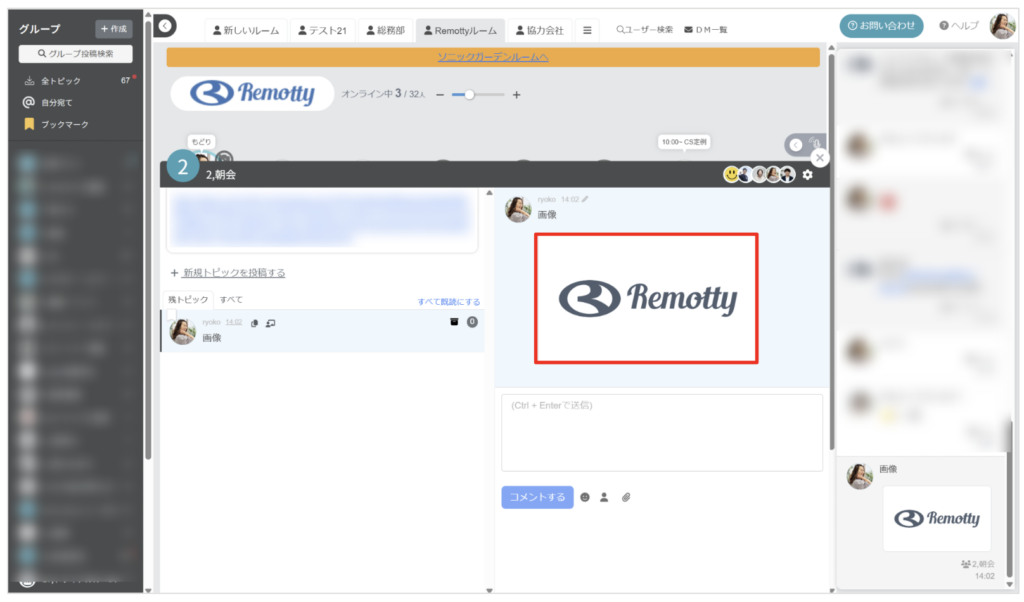Click the share-screen icon on ryoko's topic
Screen dimensions: 1024x602
click(270, 323)
